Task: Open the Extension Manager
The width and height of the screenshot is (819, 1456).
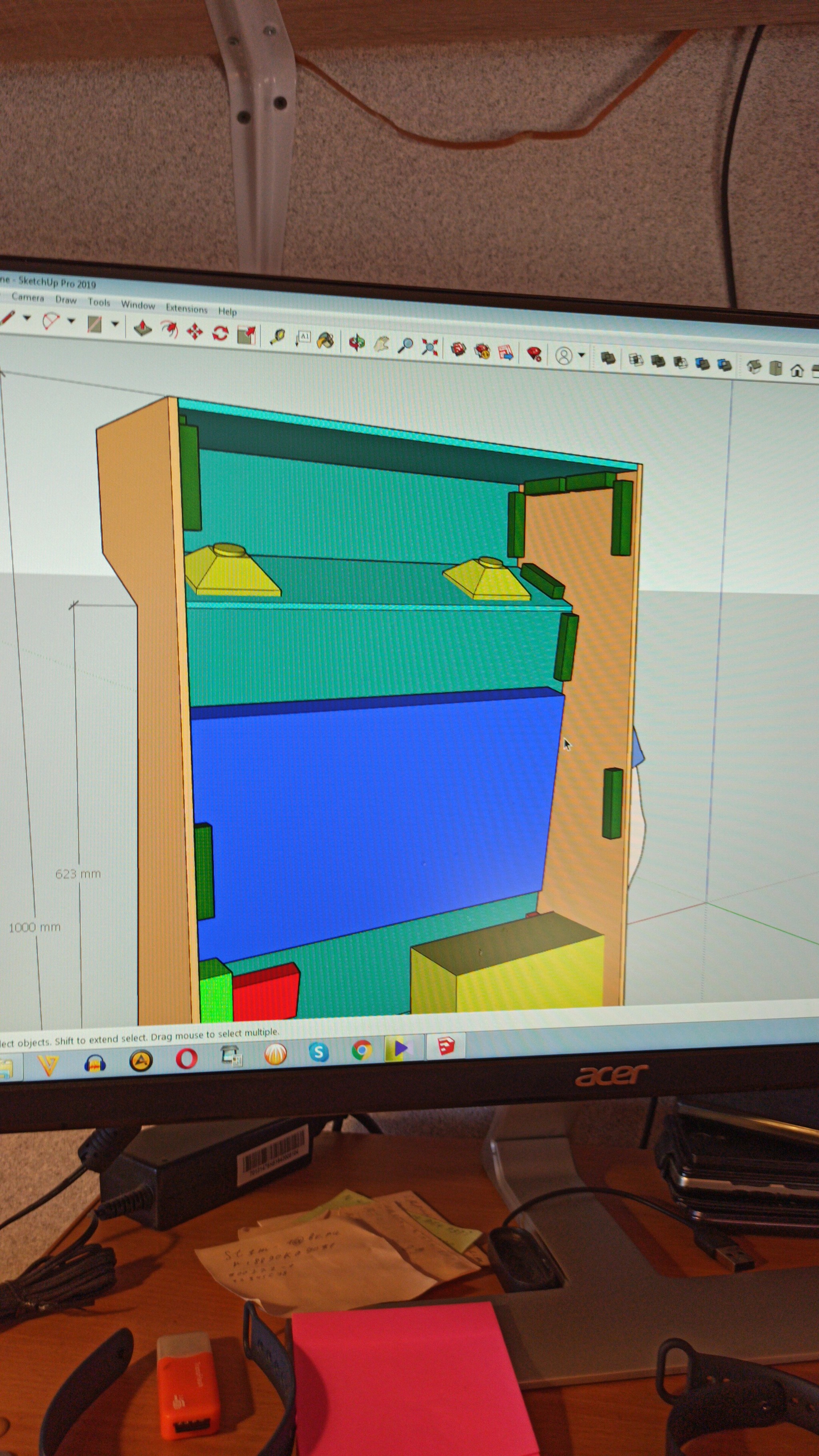Action: pyautogui.click(x=533, y=354)
